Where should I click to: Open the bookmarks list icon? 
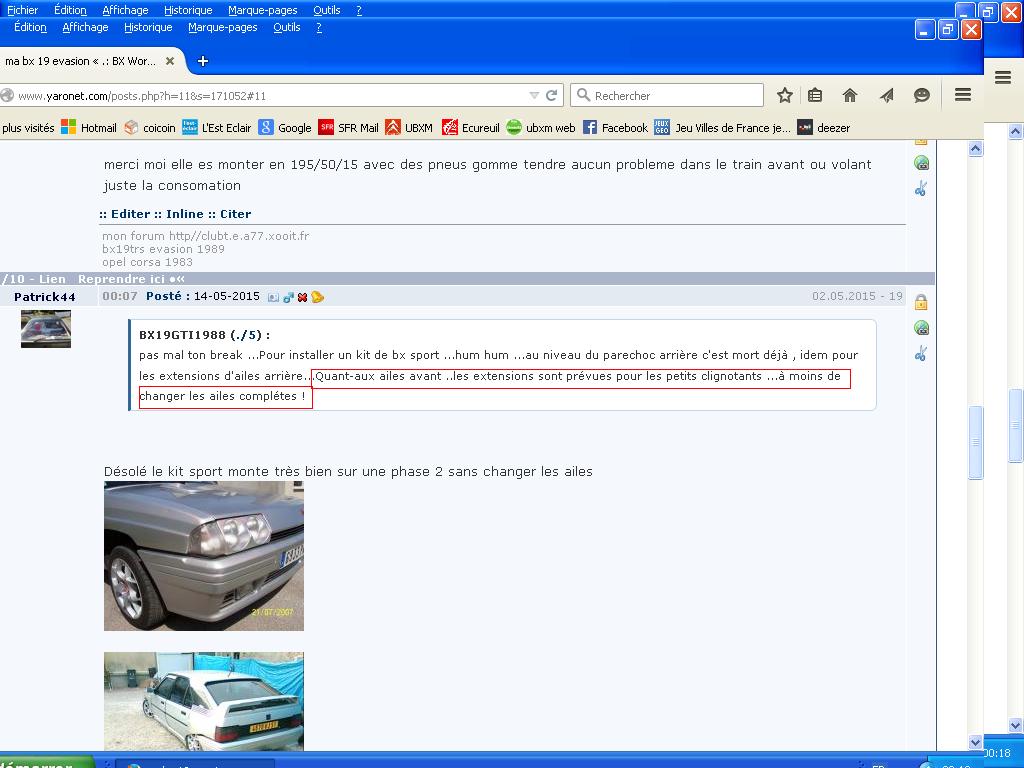(x=815, y=95)
